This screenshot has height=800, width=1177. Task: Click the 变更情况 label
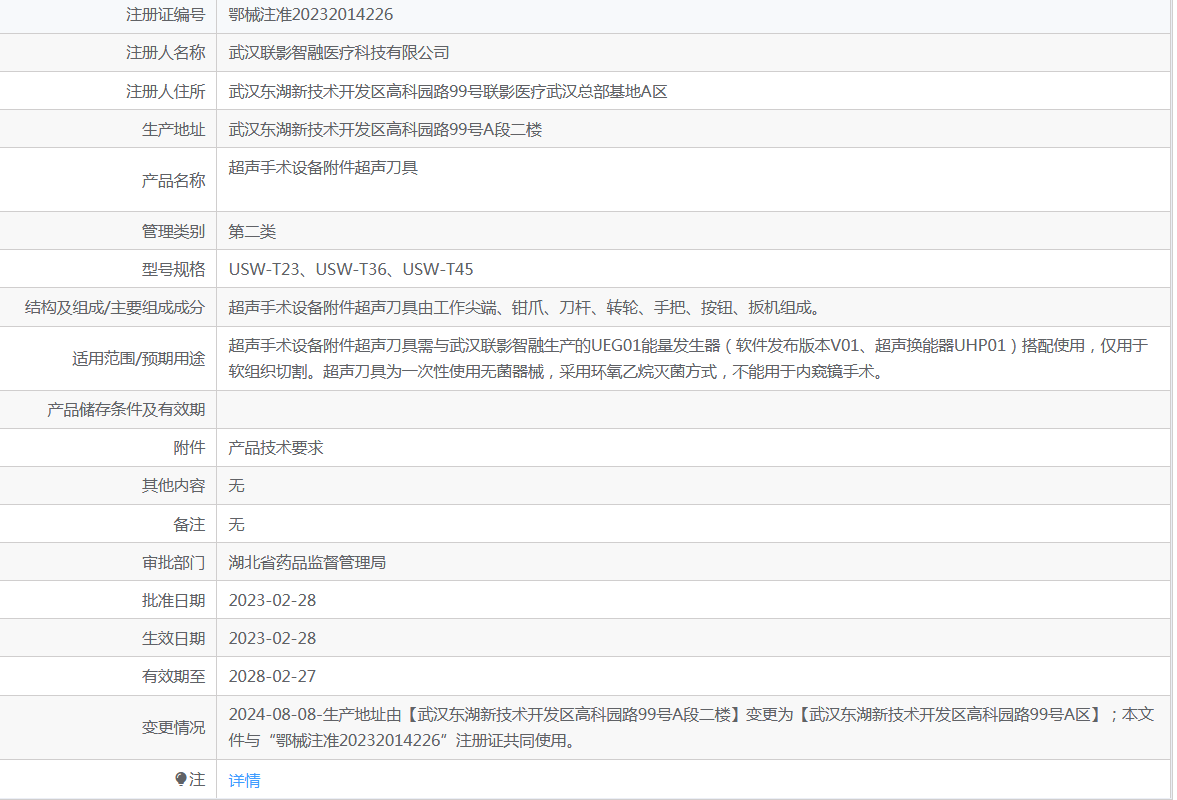tap(173, 727)
